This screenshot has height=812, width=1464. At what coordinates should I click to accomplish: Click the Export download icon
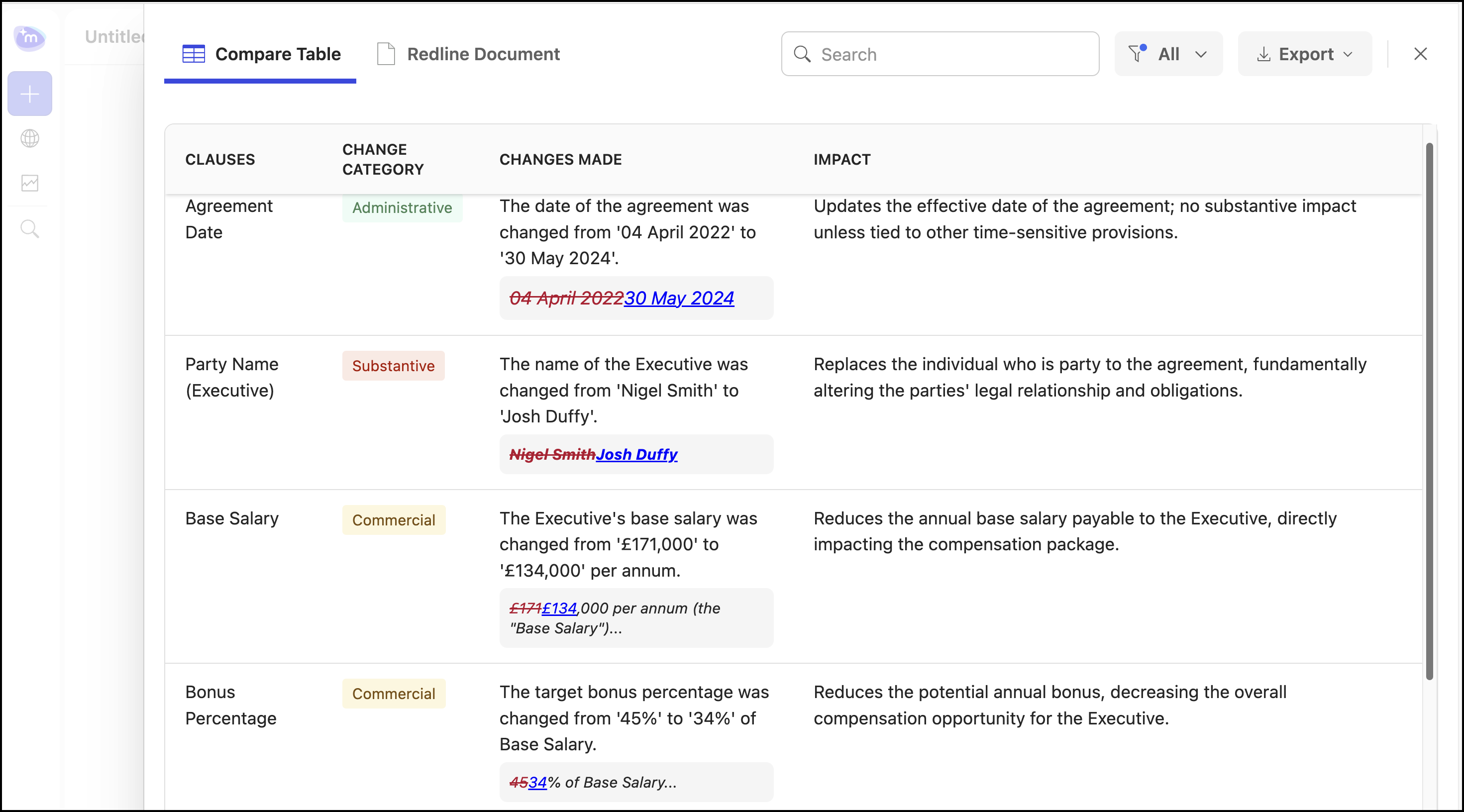[x=1263, y=54]
